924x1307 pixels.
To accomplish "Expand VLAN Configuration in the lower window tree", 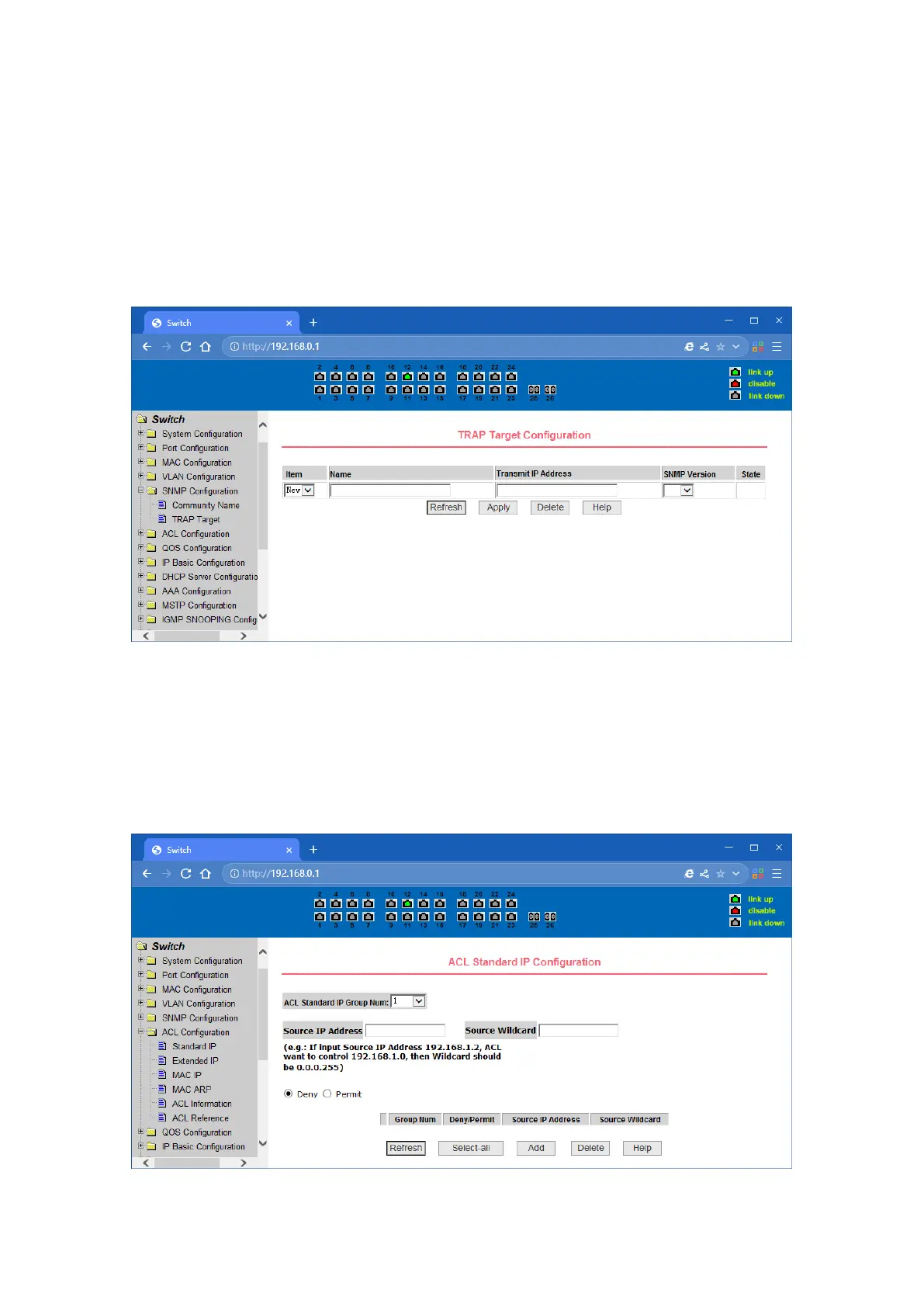I will (141, 1003).
